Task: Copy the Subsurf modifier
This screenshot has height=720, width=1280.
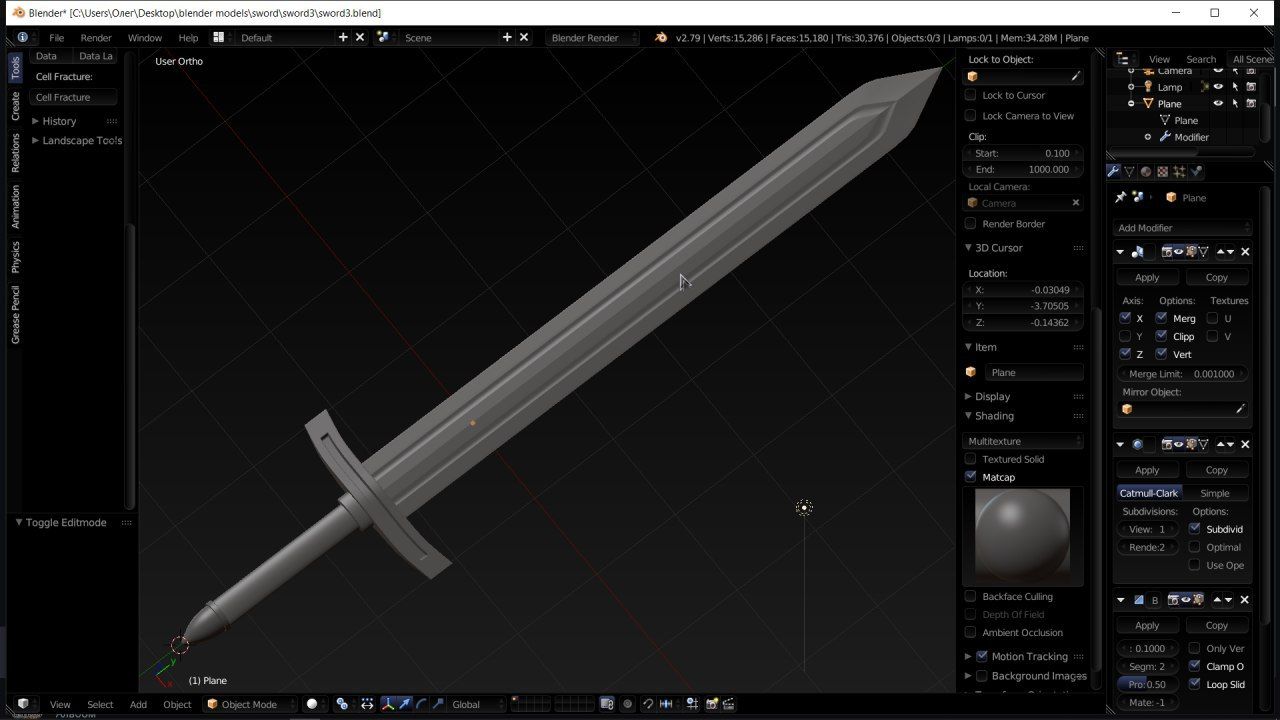Action: tap(1217, 470)
